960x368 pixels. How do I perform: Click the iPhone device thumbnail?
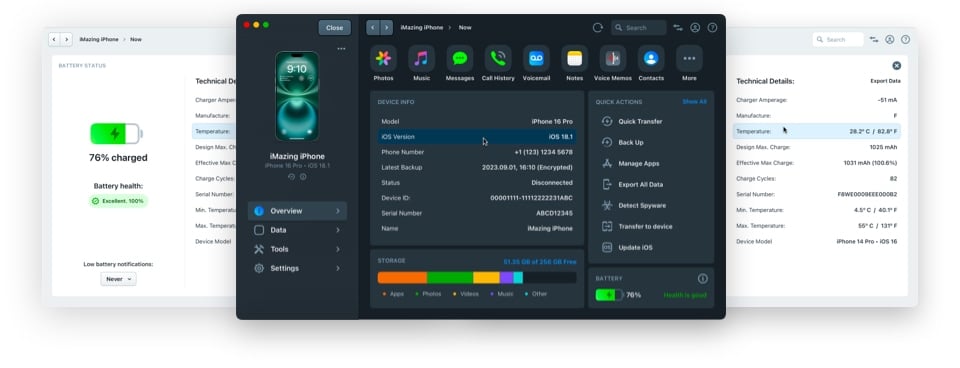(297, 96)
